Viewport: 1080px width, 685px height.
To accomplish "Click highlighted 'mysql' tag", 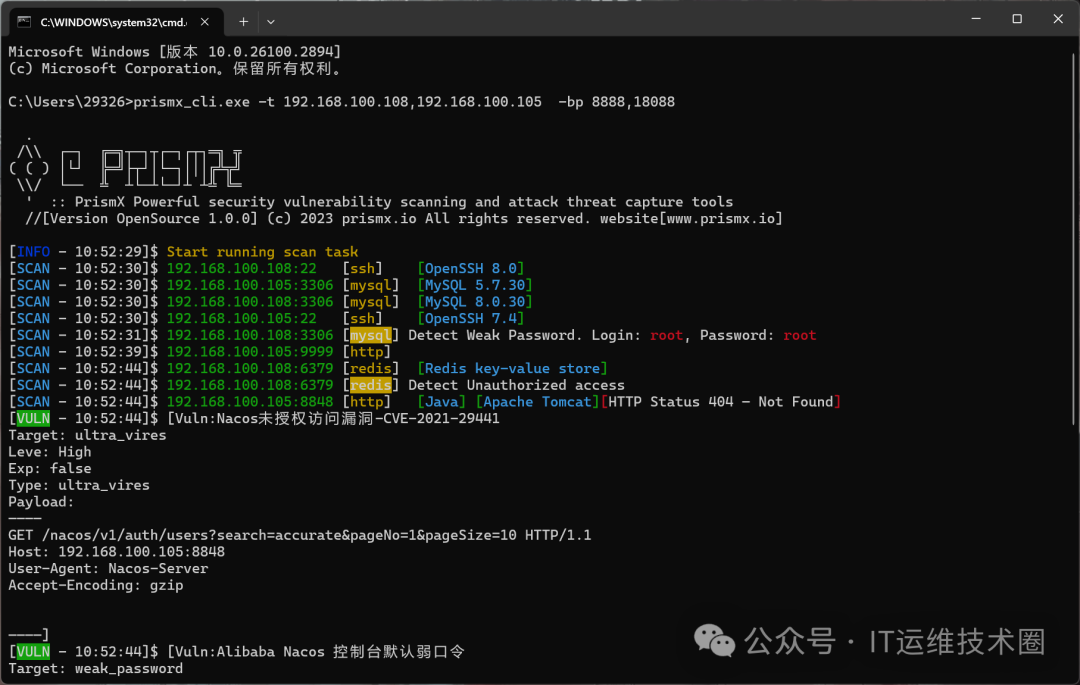I will 371,335.
